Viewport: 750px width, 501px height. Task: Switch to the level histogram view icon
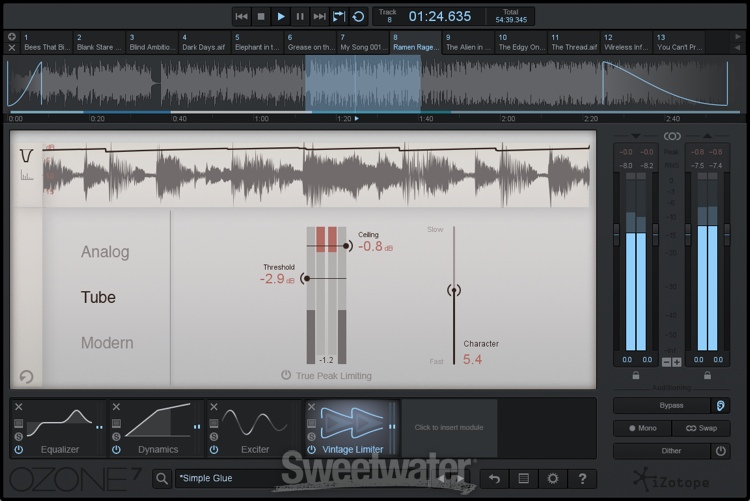(27, 176)
